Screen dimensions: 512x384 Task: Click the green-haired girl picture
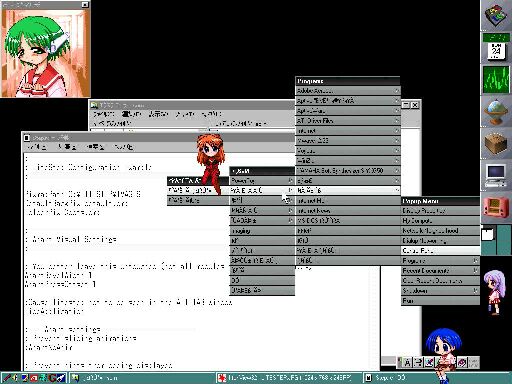click(x=45, y=53)
